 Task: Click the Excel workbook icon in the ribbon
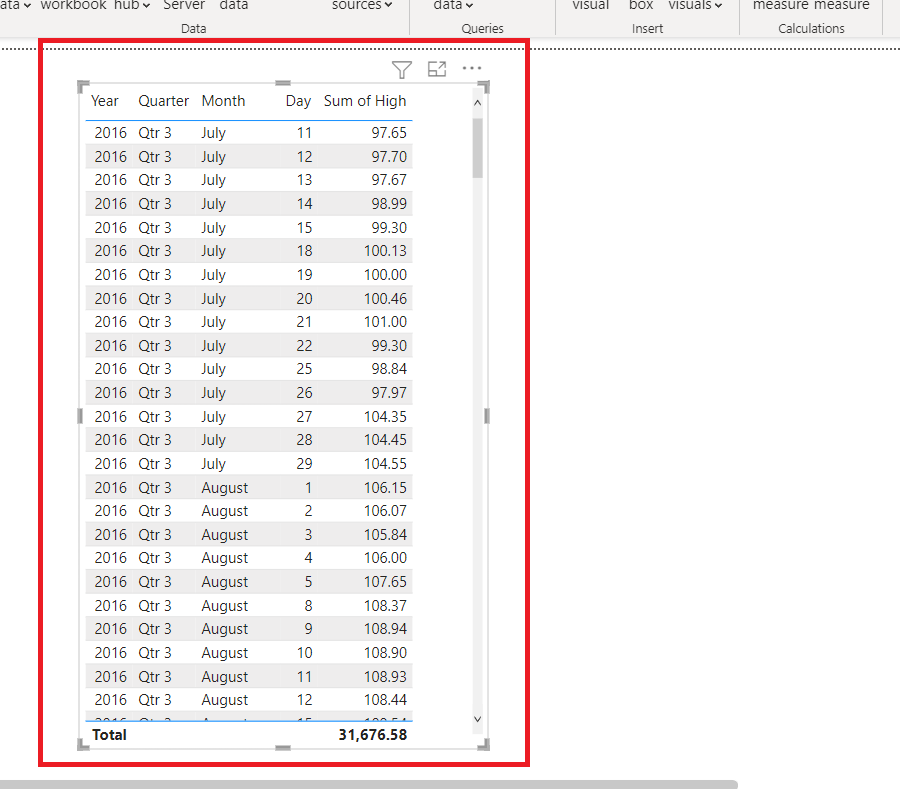(x=72, y=6)
